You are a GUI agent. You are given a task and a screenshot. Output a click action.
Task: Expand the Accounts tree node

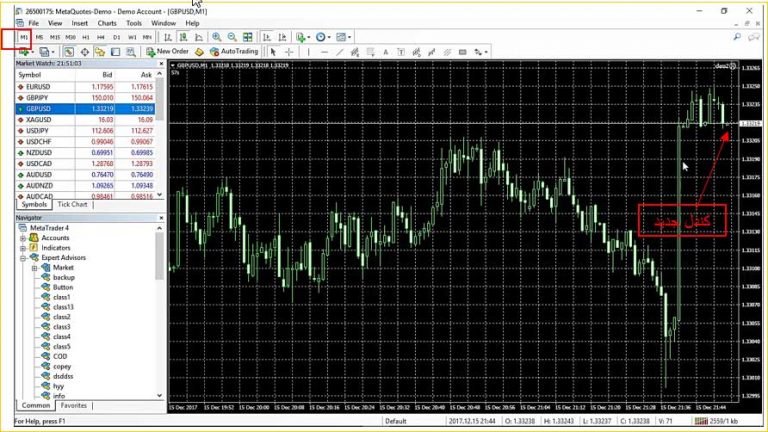pos(23,238)
